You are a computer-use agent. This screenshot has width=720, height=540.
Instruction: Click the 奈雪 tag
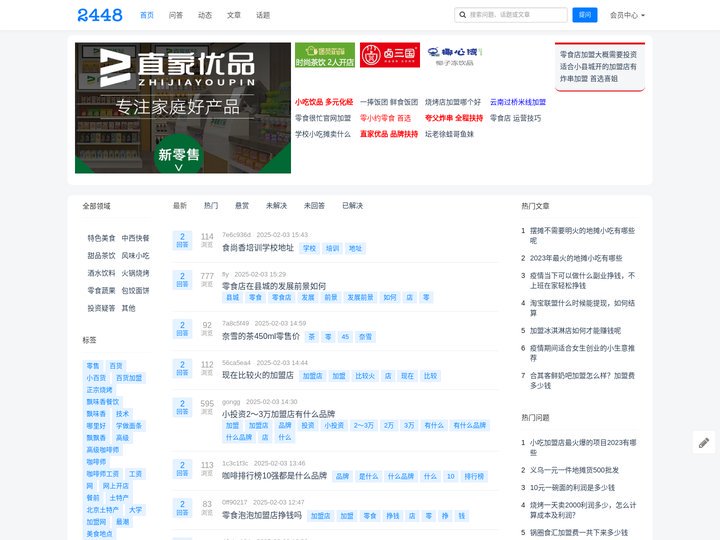366,337
